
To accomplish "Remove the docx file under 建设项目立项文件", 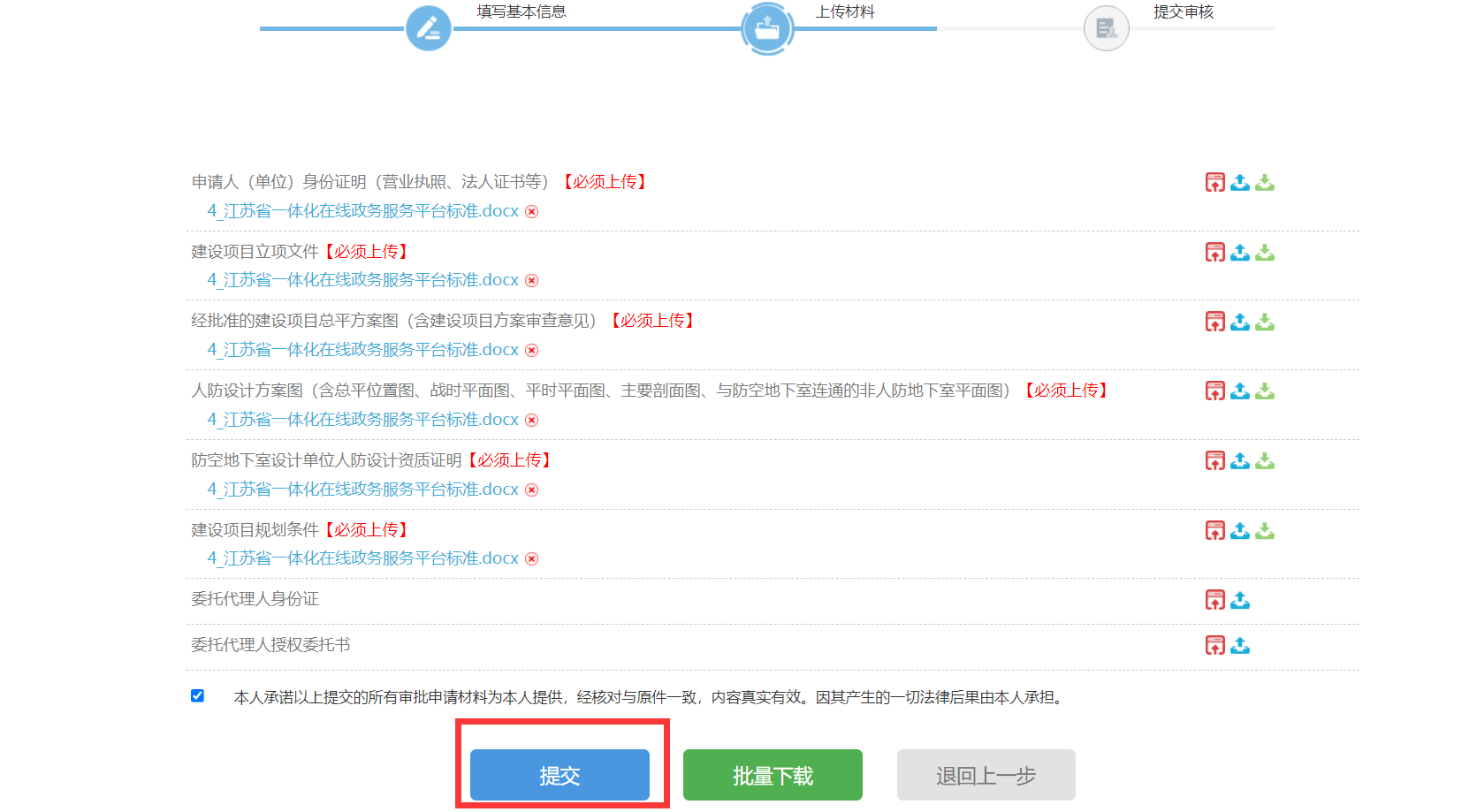I will (532, 281).
